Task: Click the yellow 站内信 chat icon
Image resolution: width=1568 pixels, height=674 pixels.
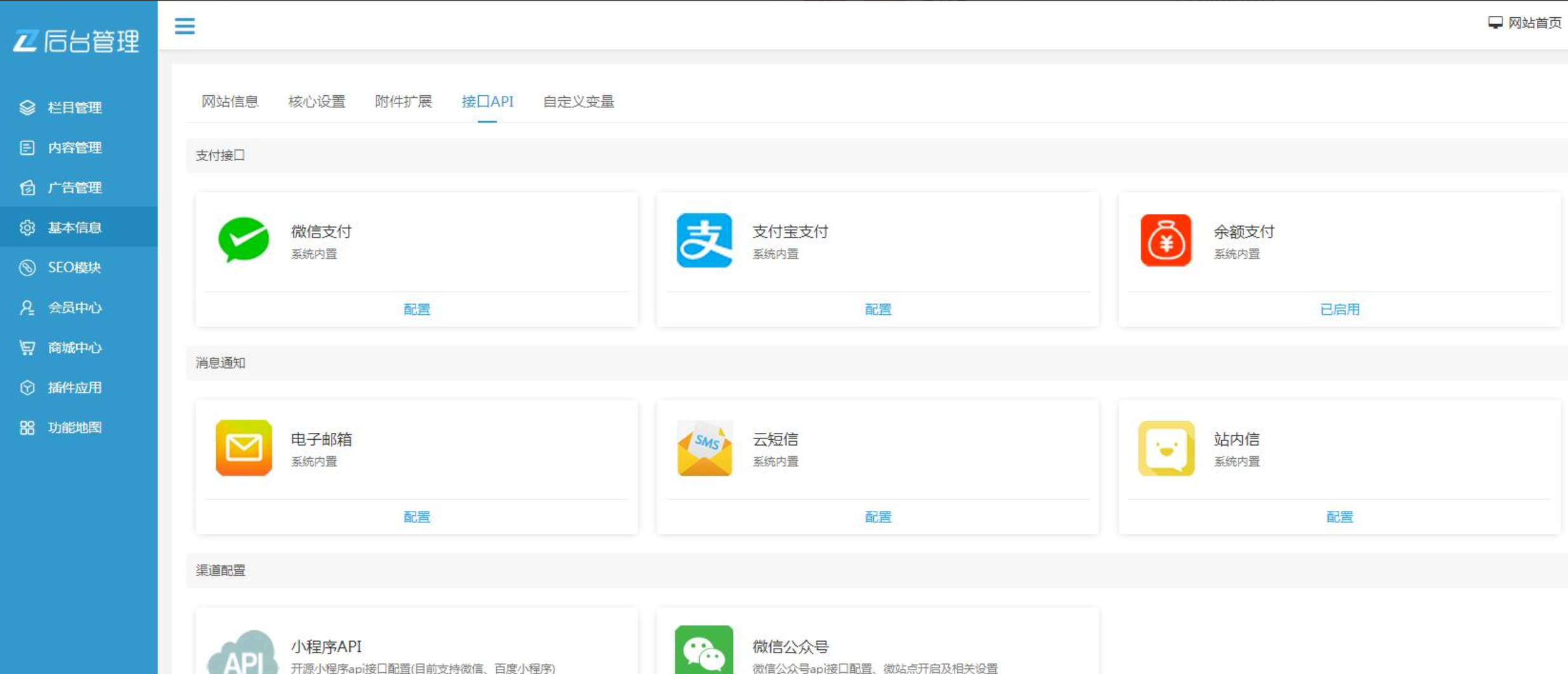Action: click(x=1166, y=447)
